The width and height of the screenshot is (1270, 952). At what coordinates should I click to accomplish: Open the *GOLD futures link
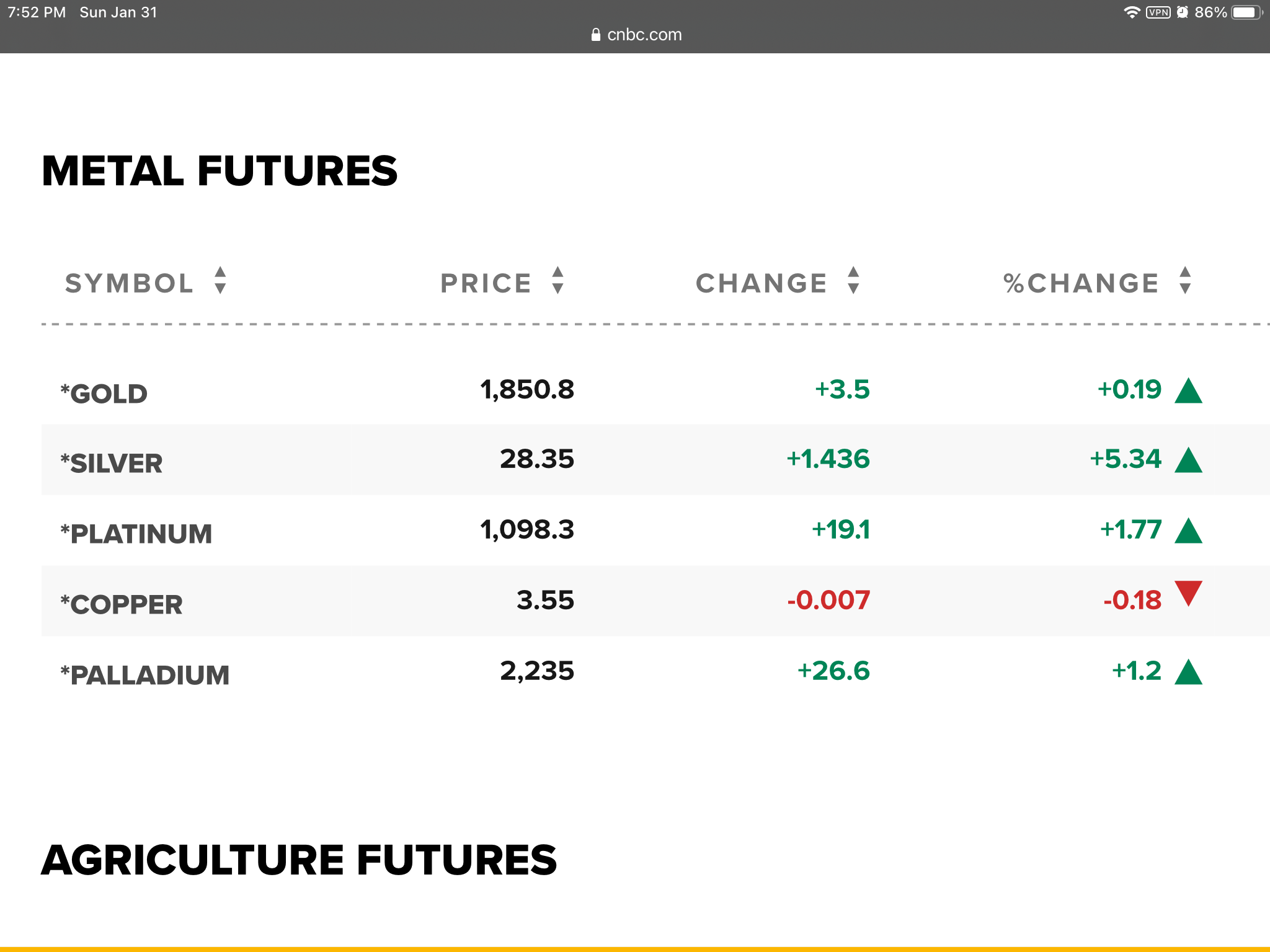click(x=104, y=394)
